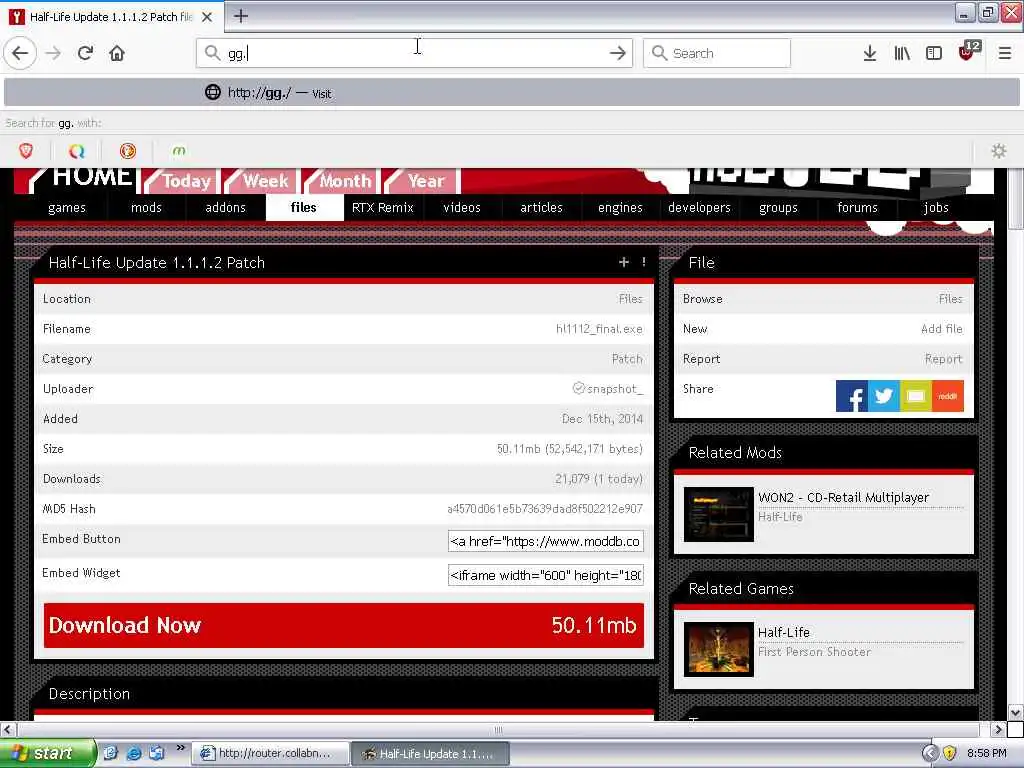
Task: Click the plus icon in patch header
Action: click(624, 262)
